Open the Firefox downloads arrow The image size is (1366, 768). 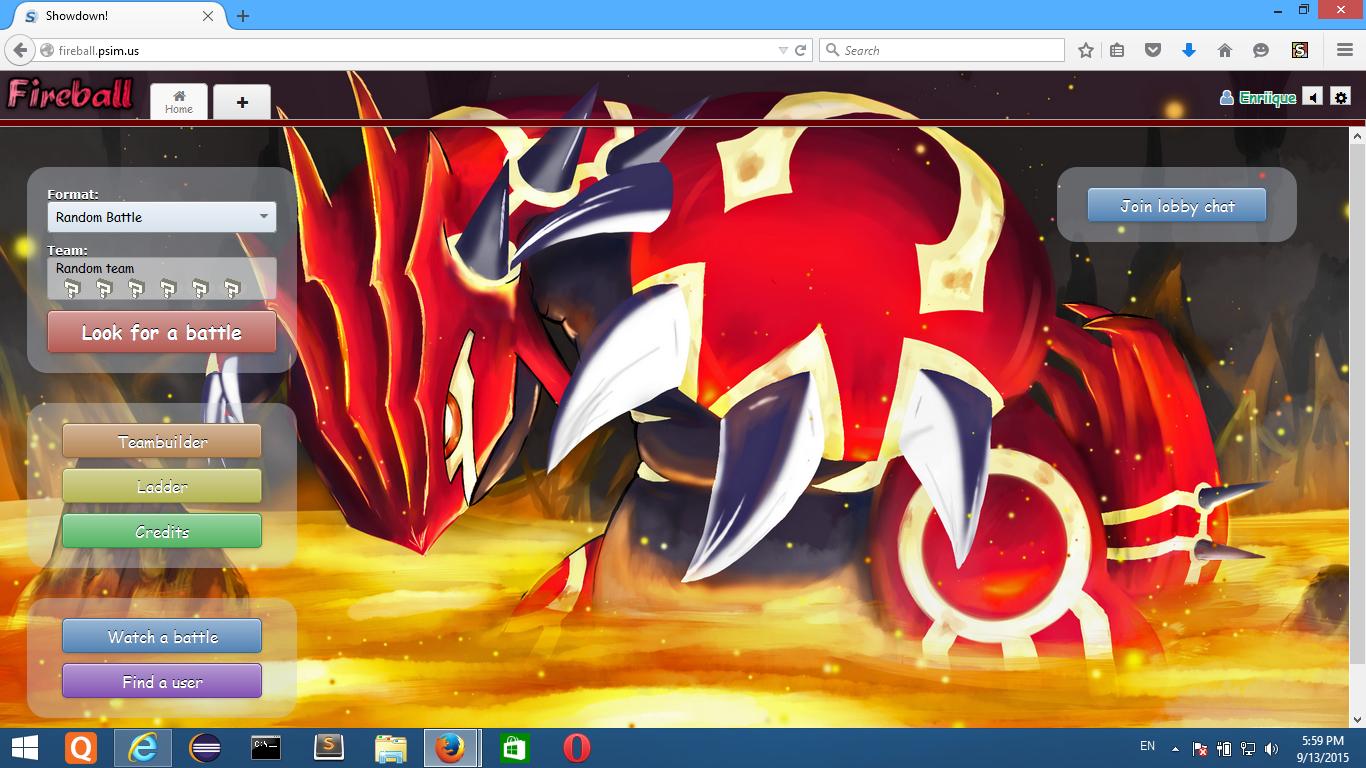coord(1189,50)
